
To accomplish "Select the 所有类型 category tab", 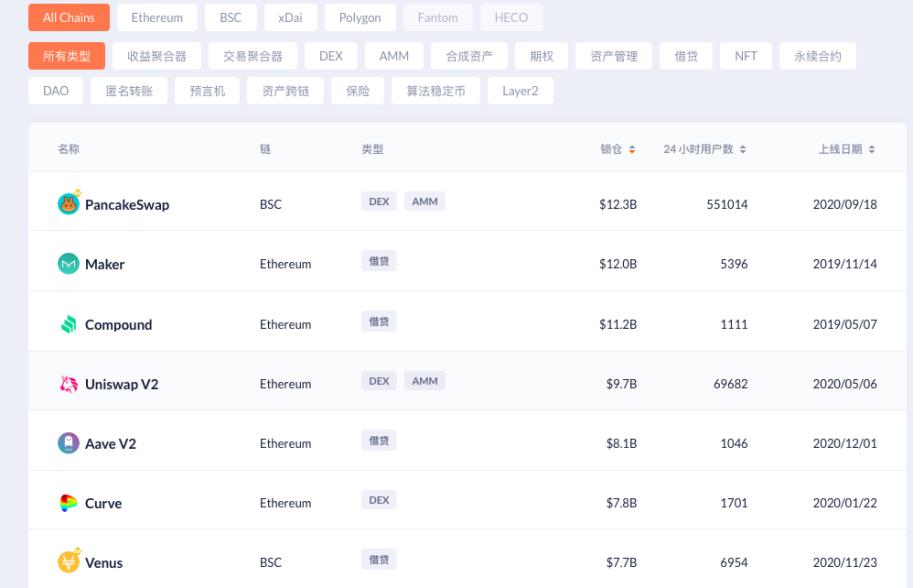I will 67,56.
